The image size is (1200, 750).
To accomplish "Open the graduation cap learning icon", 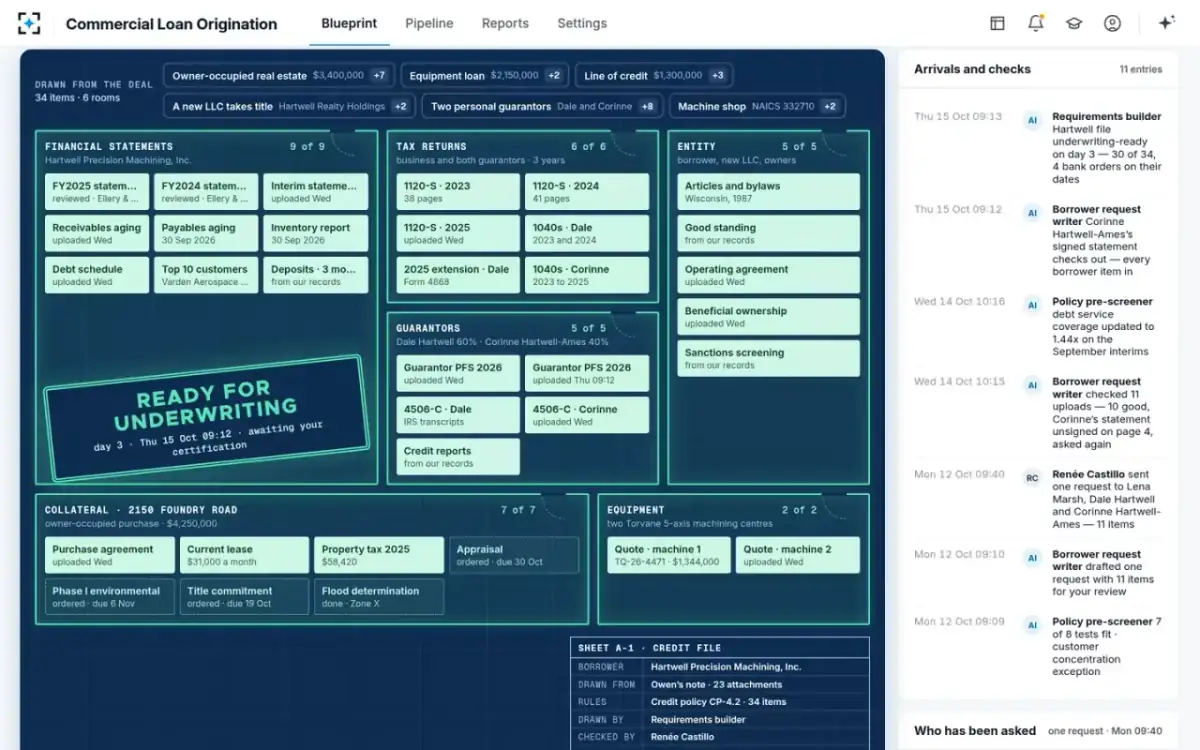I will [x=1074, y=23].
